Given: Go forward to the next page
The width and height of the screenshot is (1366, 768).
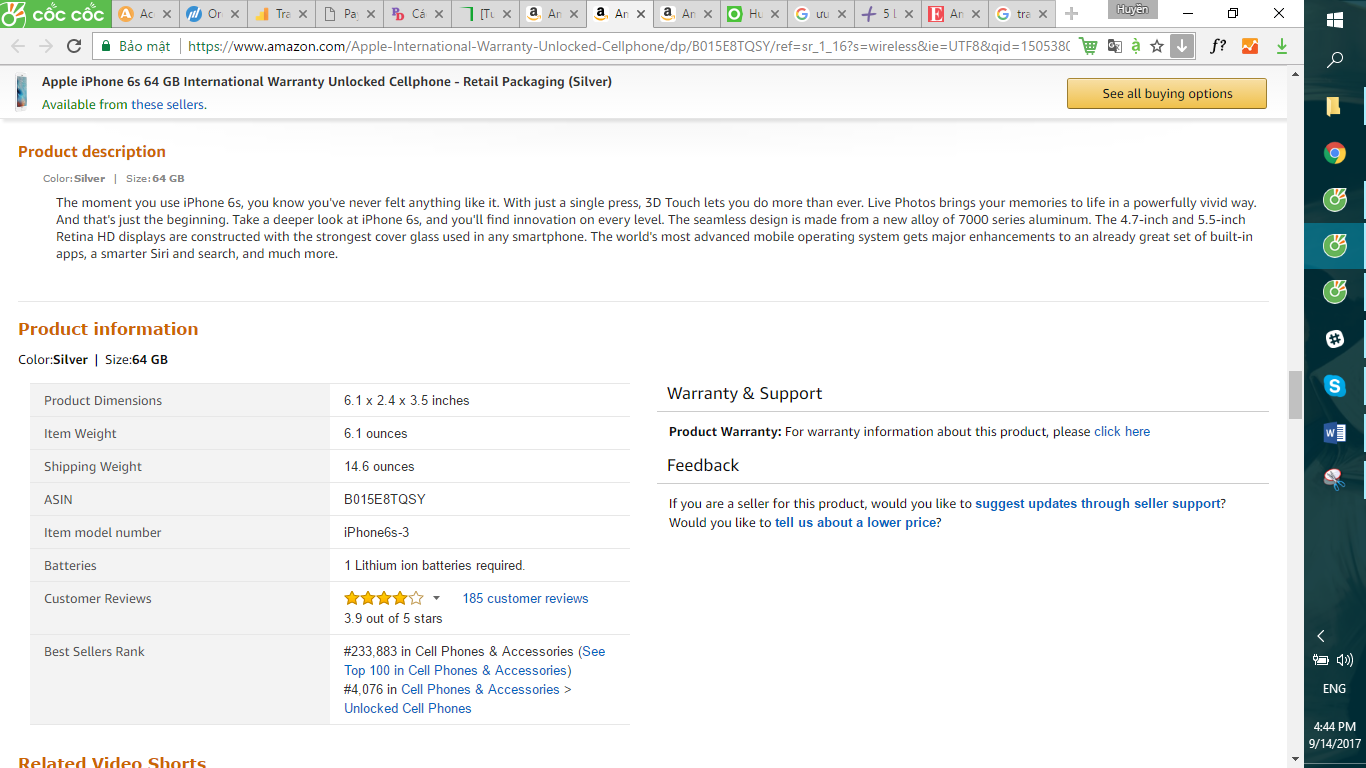Looking at the screenshot, I should pos(45,46).
